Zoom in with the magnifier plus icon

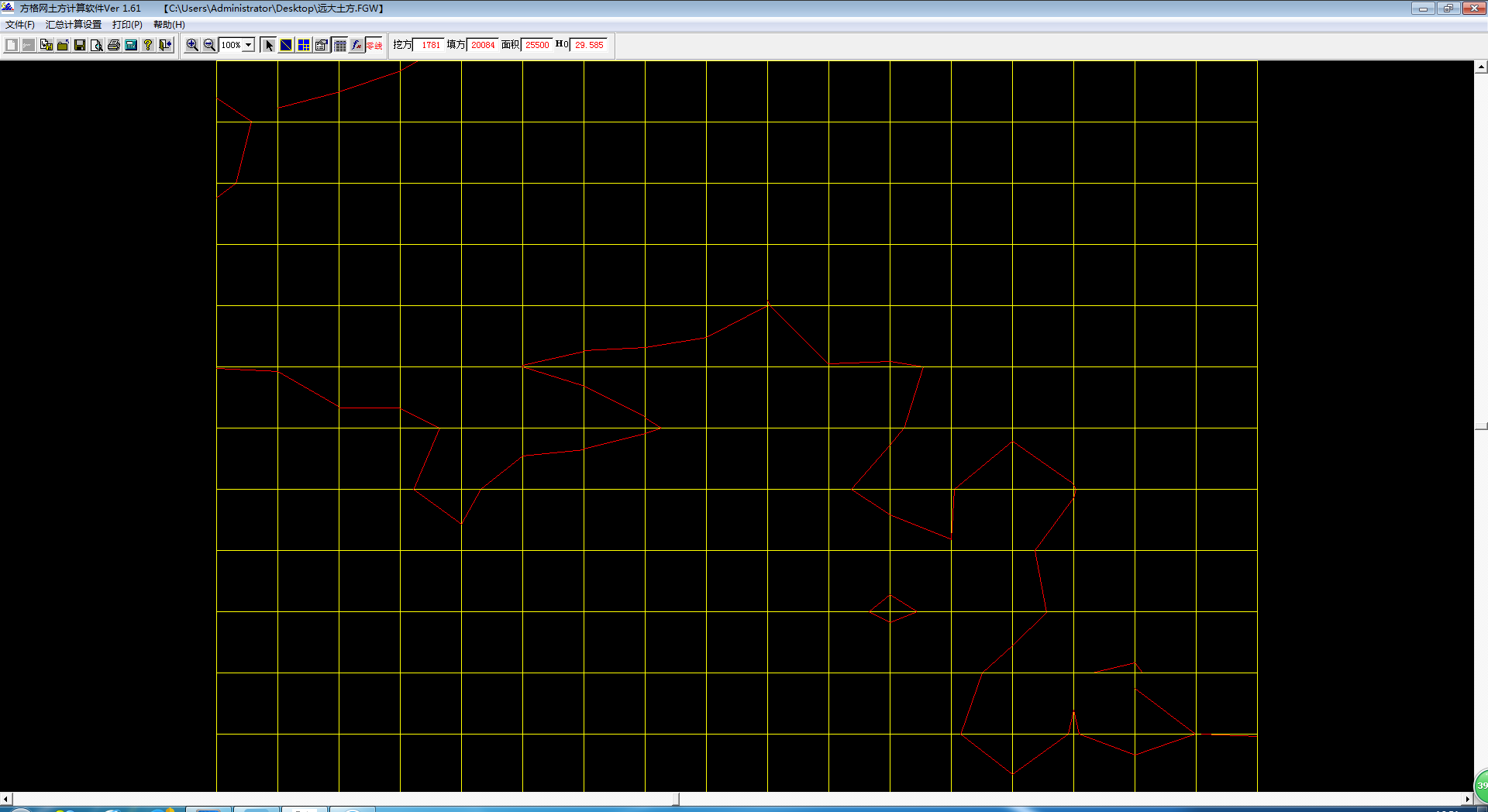pyautogui.click(x=192, y=45)
